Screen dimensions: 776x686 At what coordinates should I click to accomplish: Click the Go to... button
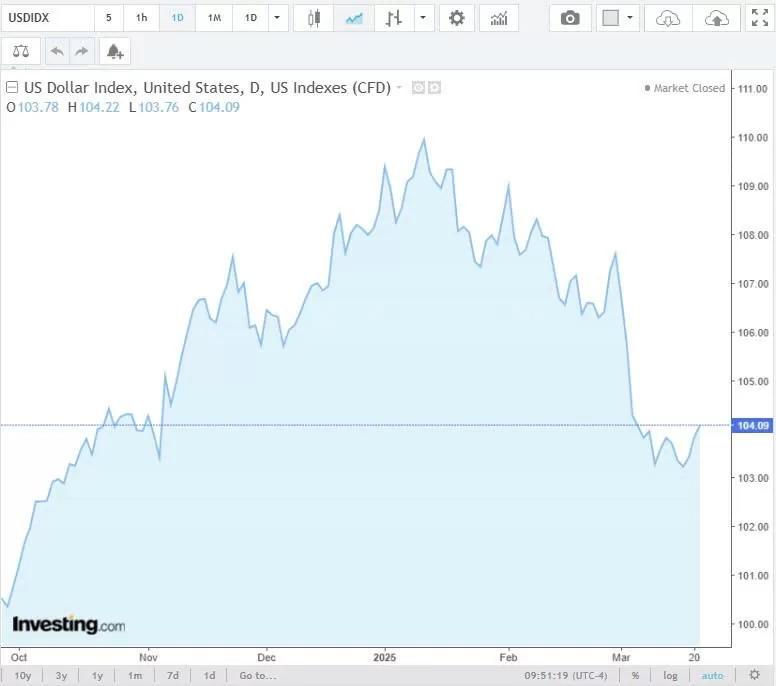point(258,676)
